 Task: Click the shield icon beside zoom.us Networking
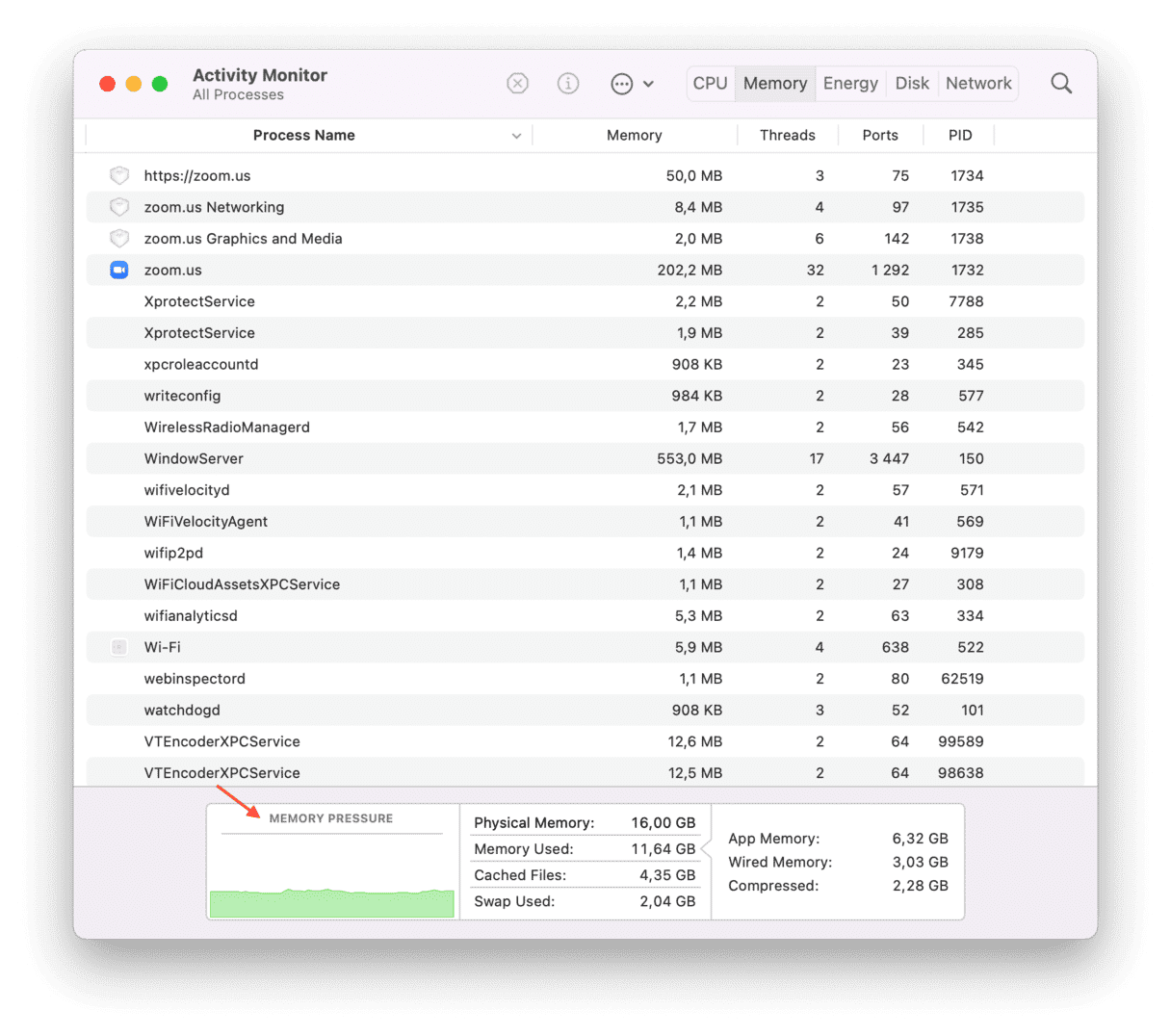pos(119,207)
